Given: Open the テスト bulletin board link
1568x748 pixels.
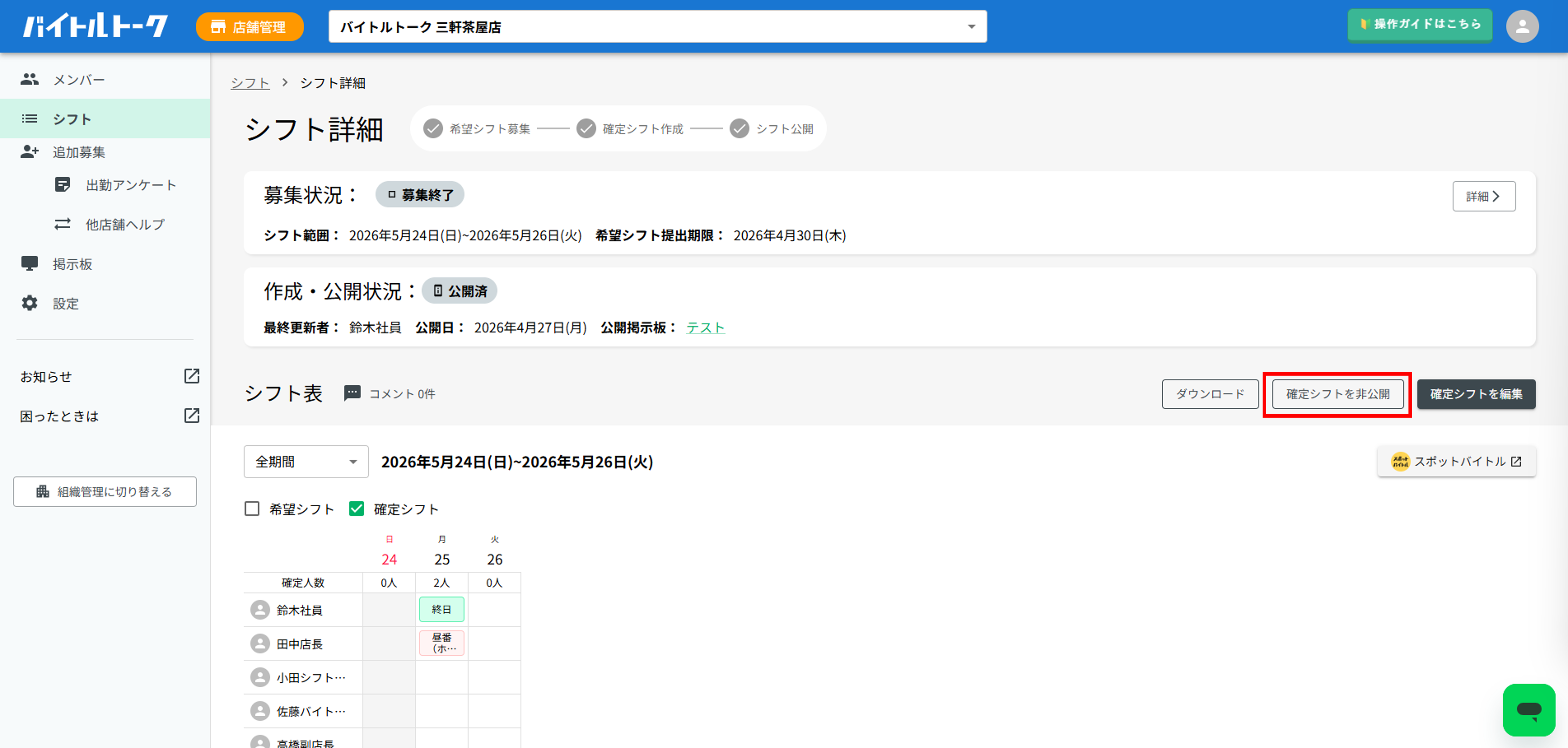Looking at the screenshot, I should click(x=705, y=327).
